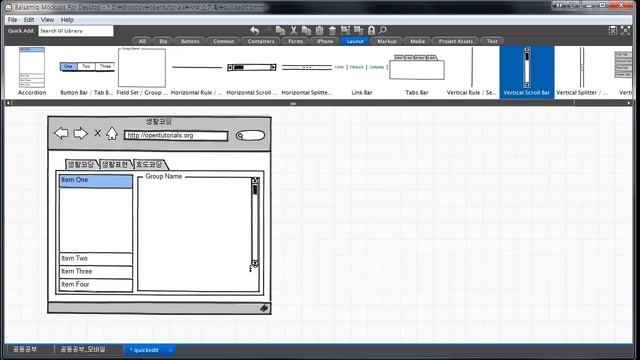Screen dimensions: 640x360
Task: Click the full screen presentation icon
Action: 625,30
